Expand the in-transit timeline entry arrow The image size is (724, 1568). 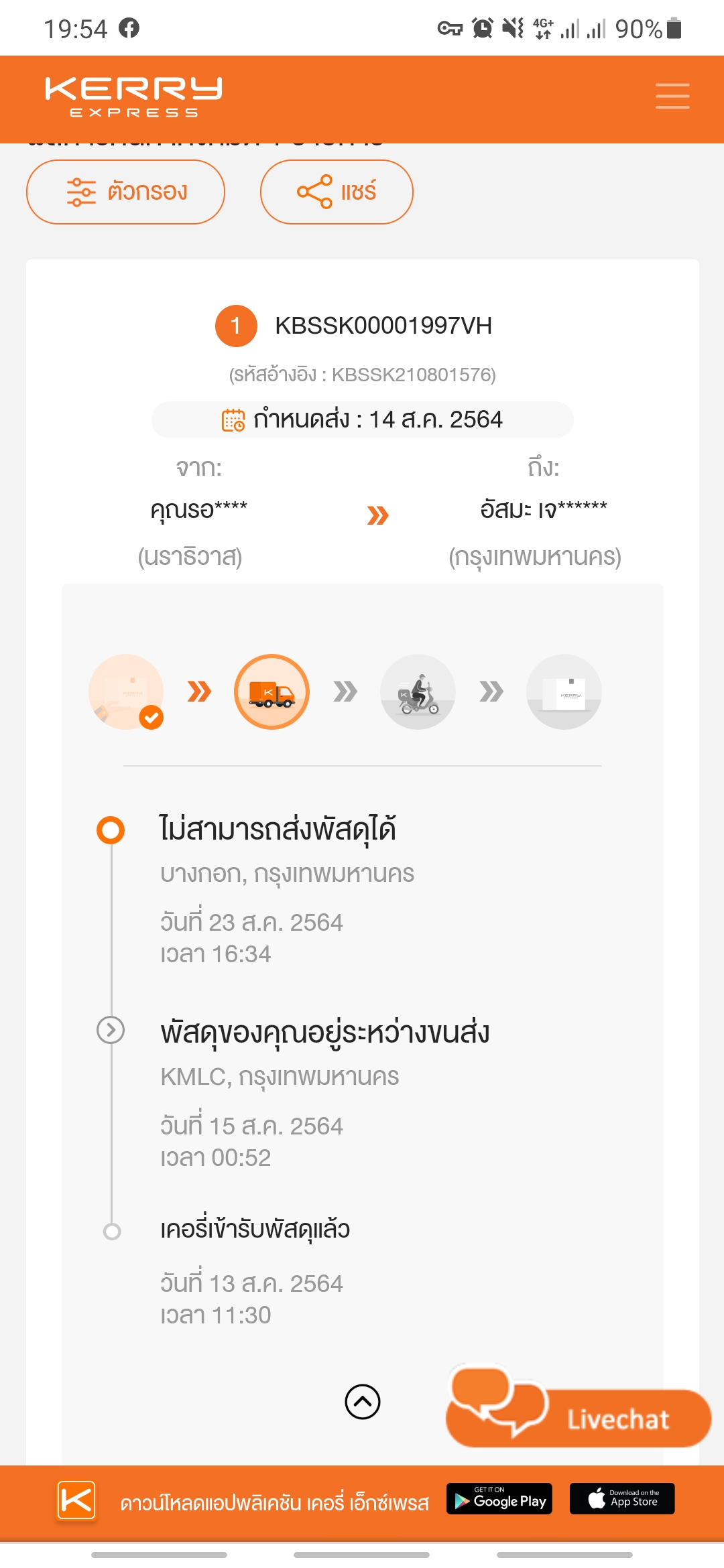click(111, 1030)
